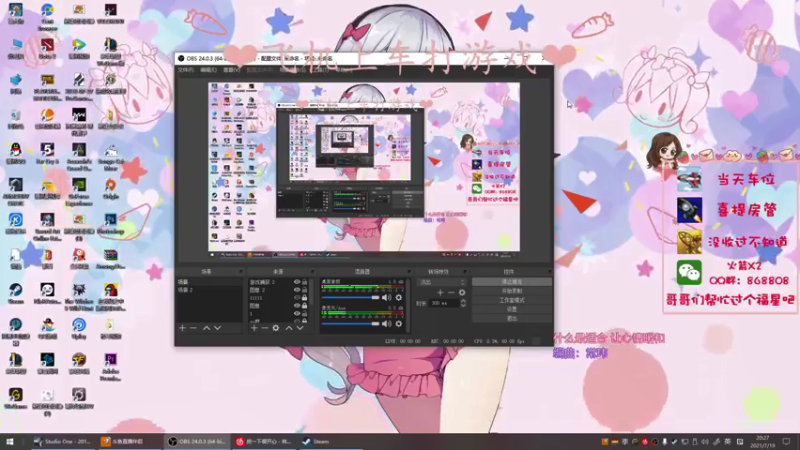Screen dimensions: 800x450
Task: Adjust the 麦克风/Aux volume slider
Action: pyautogui.click(x=351, y=323)
